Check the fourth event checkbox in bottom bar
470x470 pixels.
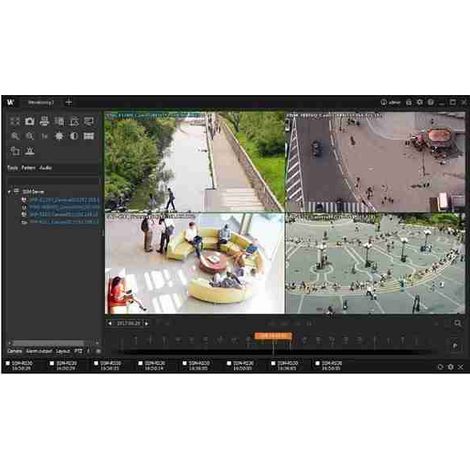(x=140, y=363)
